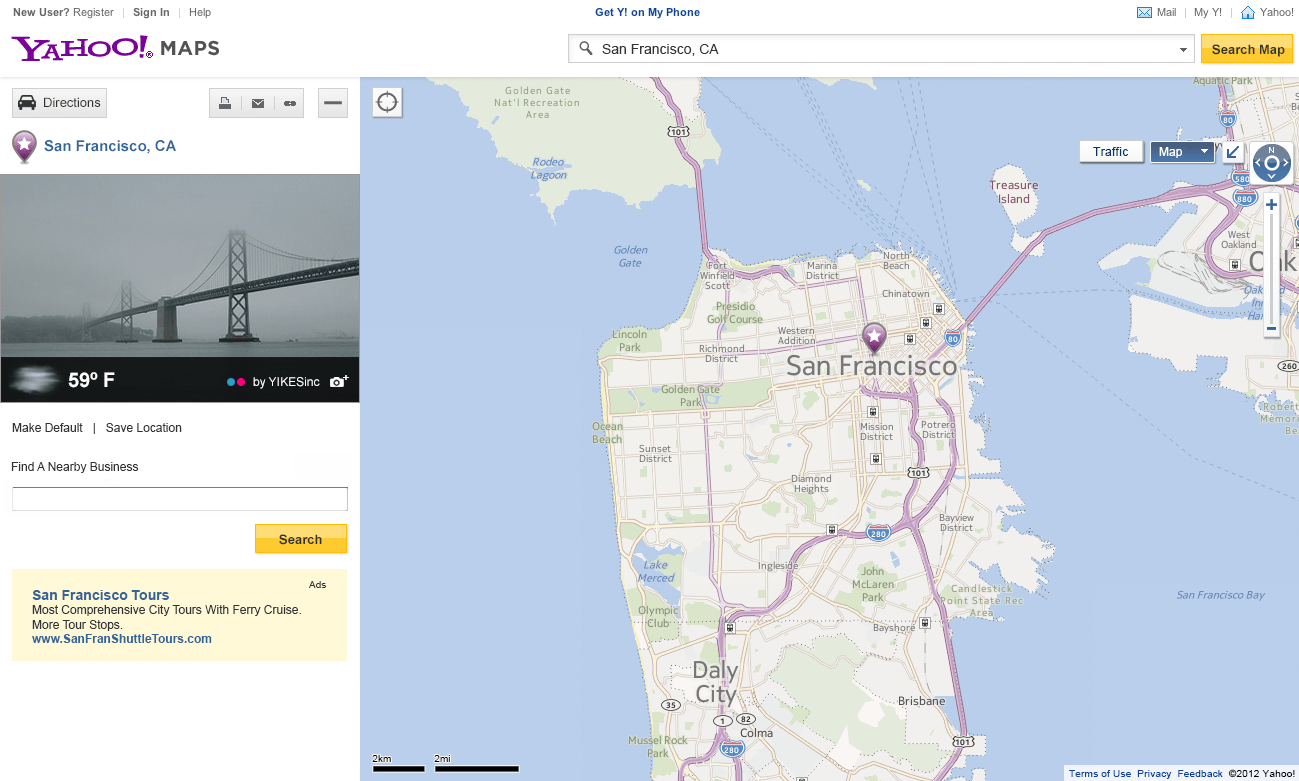
Task: Click the 59° F temperature text
Action: tap(91, 380)
